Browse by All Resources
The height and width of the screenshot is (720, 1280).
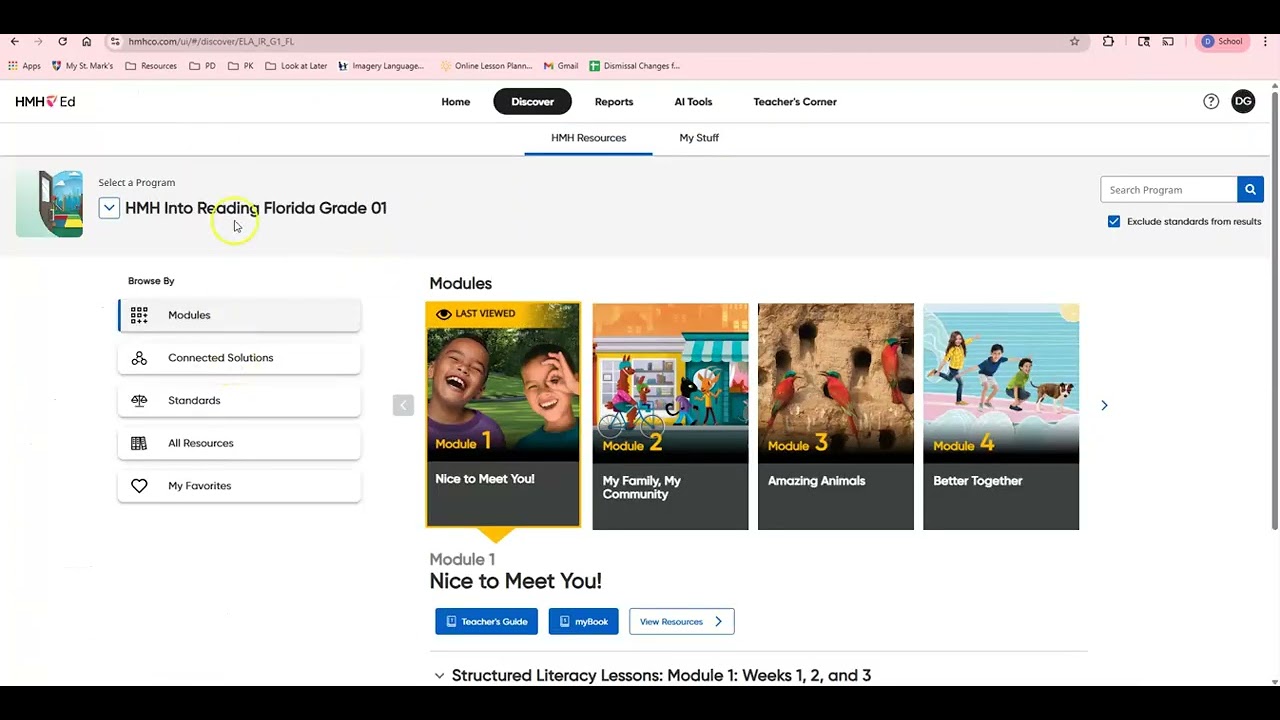pos(239,443)
